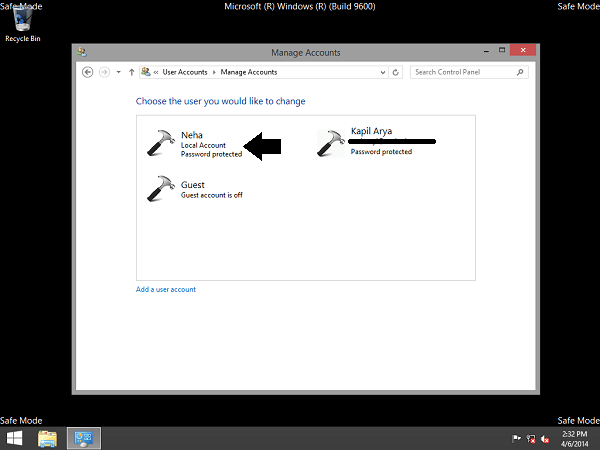Viewport: 600px width, 450px height.
Task: Refresh the Manage Accounts page
Action: click(396, 72)
